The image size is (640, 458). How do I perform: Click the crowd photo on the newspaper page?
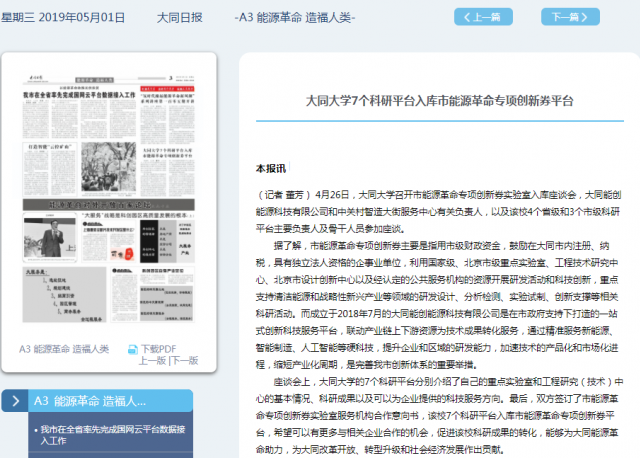tap(108, 167)
